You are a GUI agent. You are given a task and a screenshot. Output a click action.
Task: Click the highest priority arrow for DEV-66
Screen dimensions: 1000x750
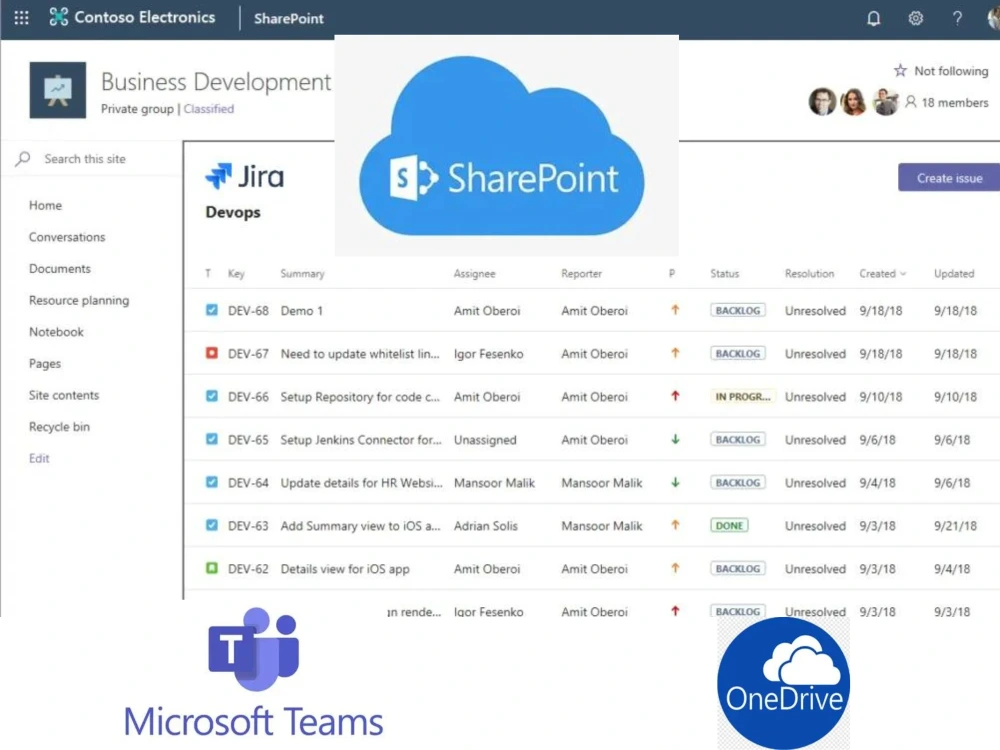[x=675, y=396]
